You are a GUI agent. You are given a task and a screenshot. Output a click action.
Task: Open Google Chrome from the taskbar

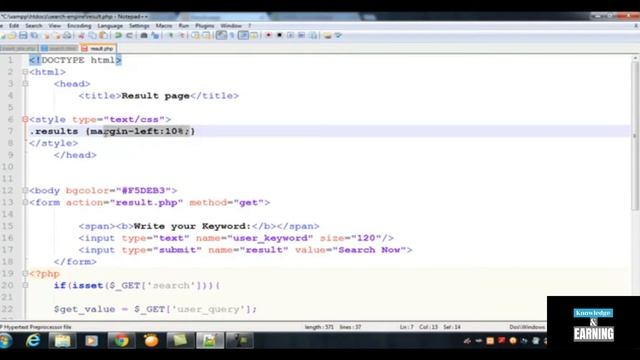(x=121, y=340)
